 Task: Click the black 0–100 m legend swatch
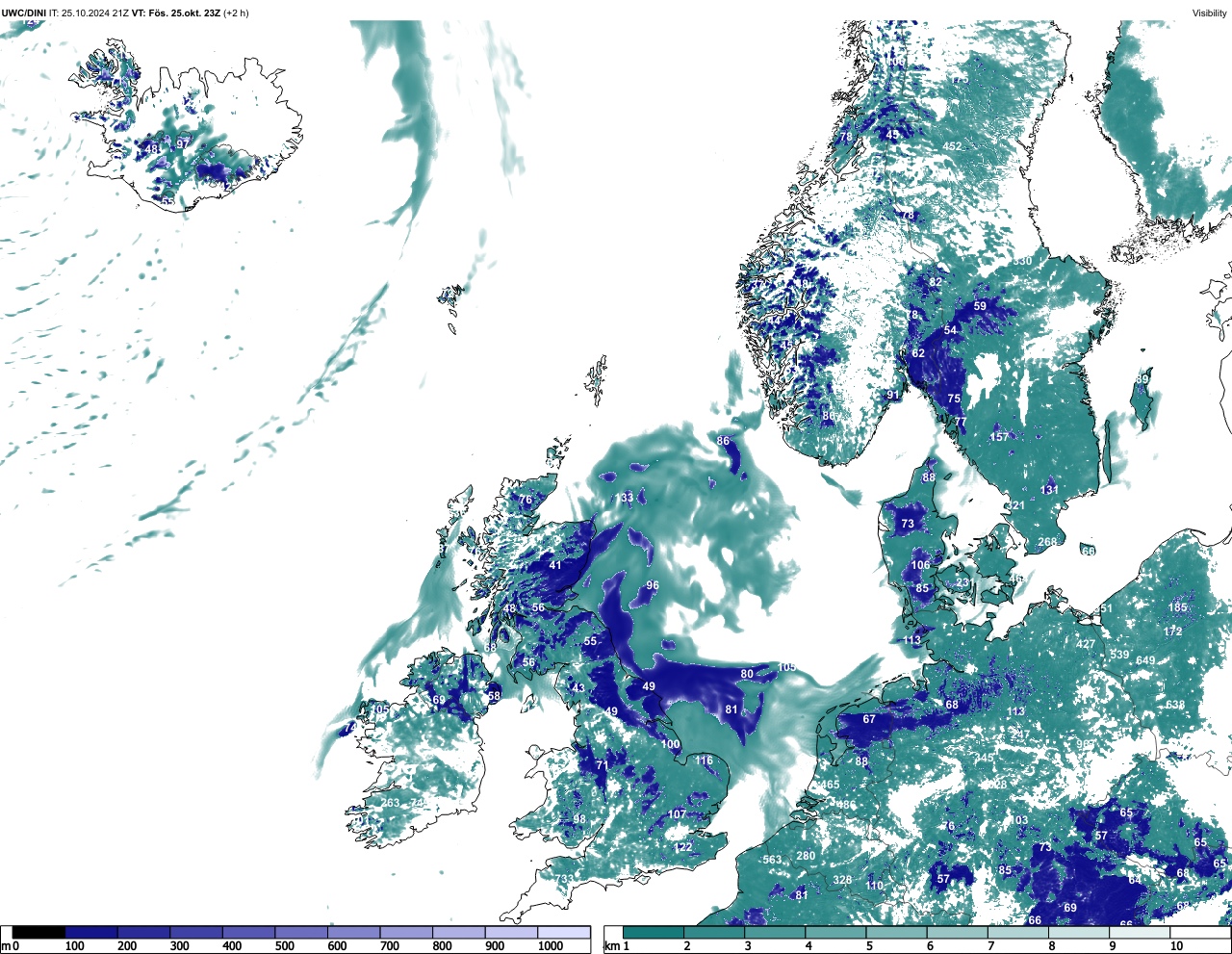(x=38, y=933)
